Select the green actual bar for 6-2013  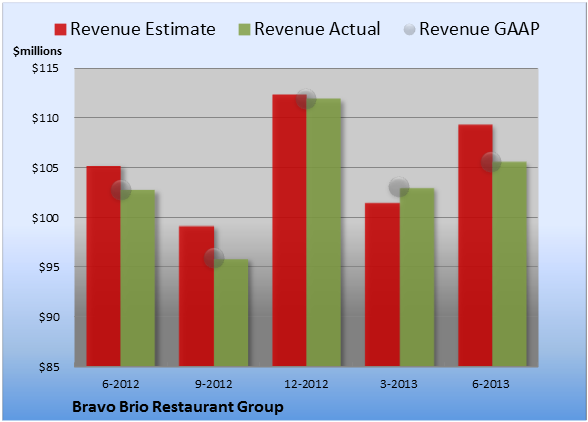click(x=510, y=264)
